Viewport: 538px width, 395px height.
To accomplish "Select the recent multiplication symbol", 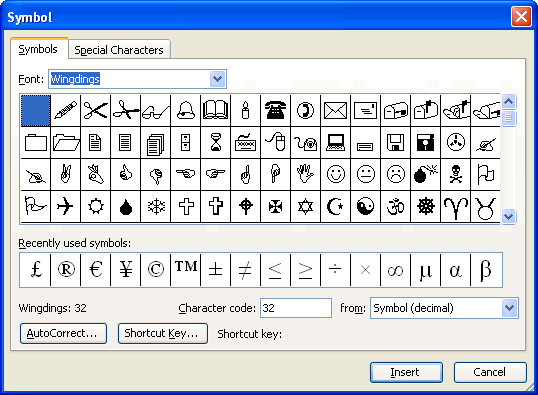I will [x=365, y=270].
